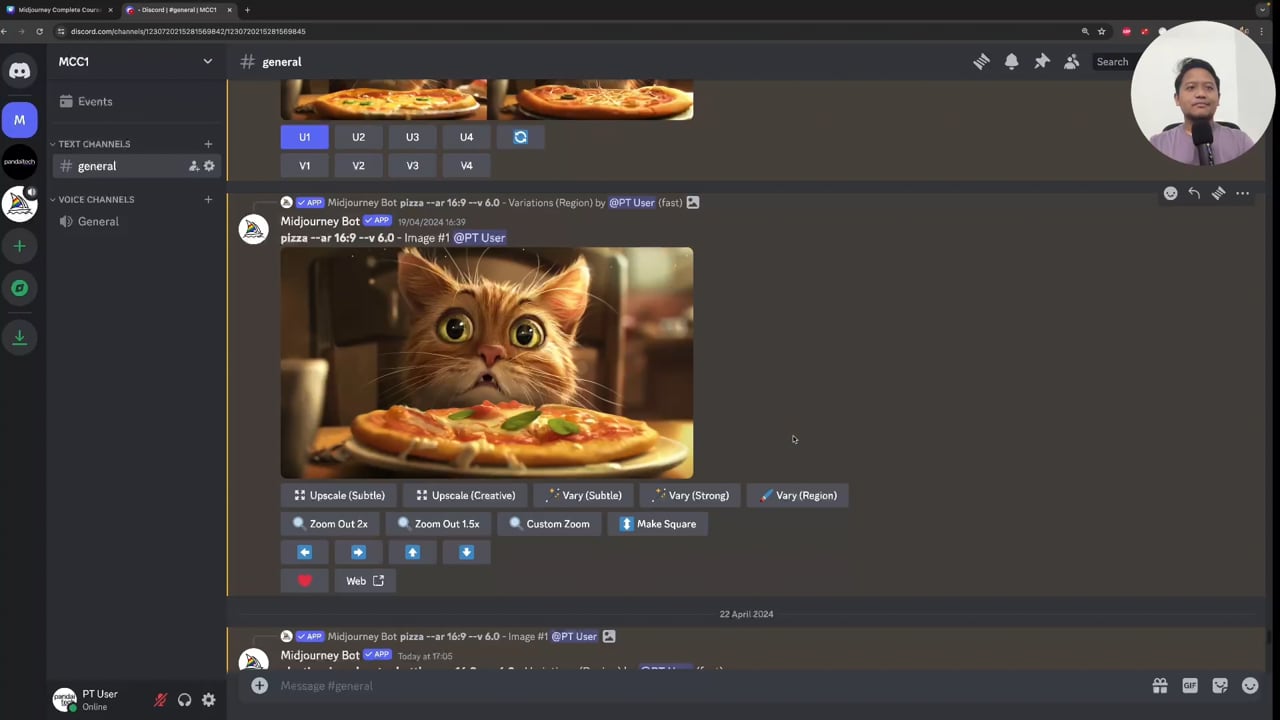Click the green Add a Server plus icon
Viewport: 1280px width, 720px height.
19,246
